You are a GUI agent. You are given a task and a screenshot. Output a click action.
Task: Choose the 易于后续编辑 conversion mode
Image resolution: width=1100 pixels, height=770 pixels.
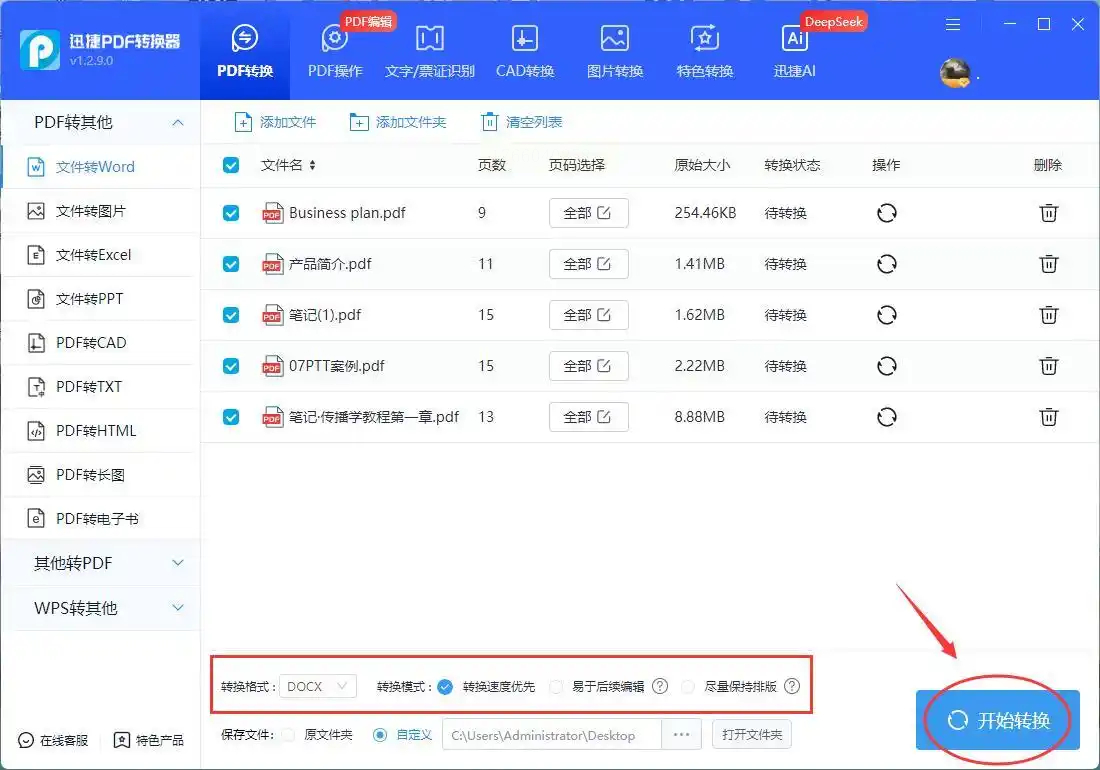(x=557, y=686)
